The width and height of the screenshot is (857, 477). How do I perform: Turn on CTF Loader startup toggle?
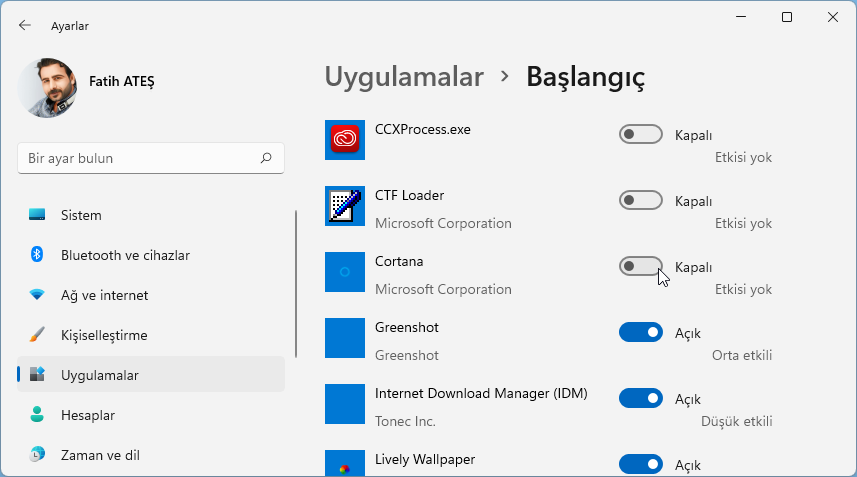point(641,201)
